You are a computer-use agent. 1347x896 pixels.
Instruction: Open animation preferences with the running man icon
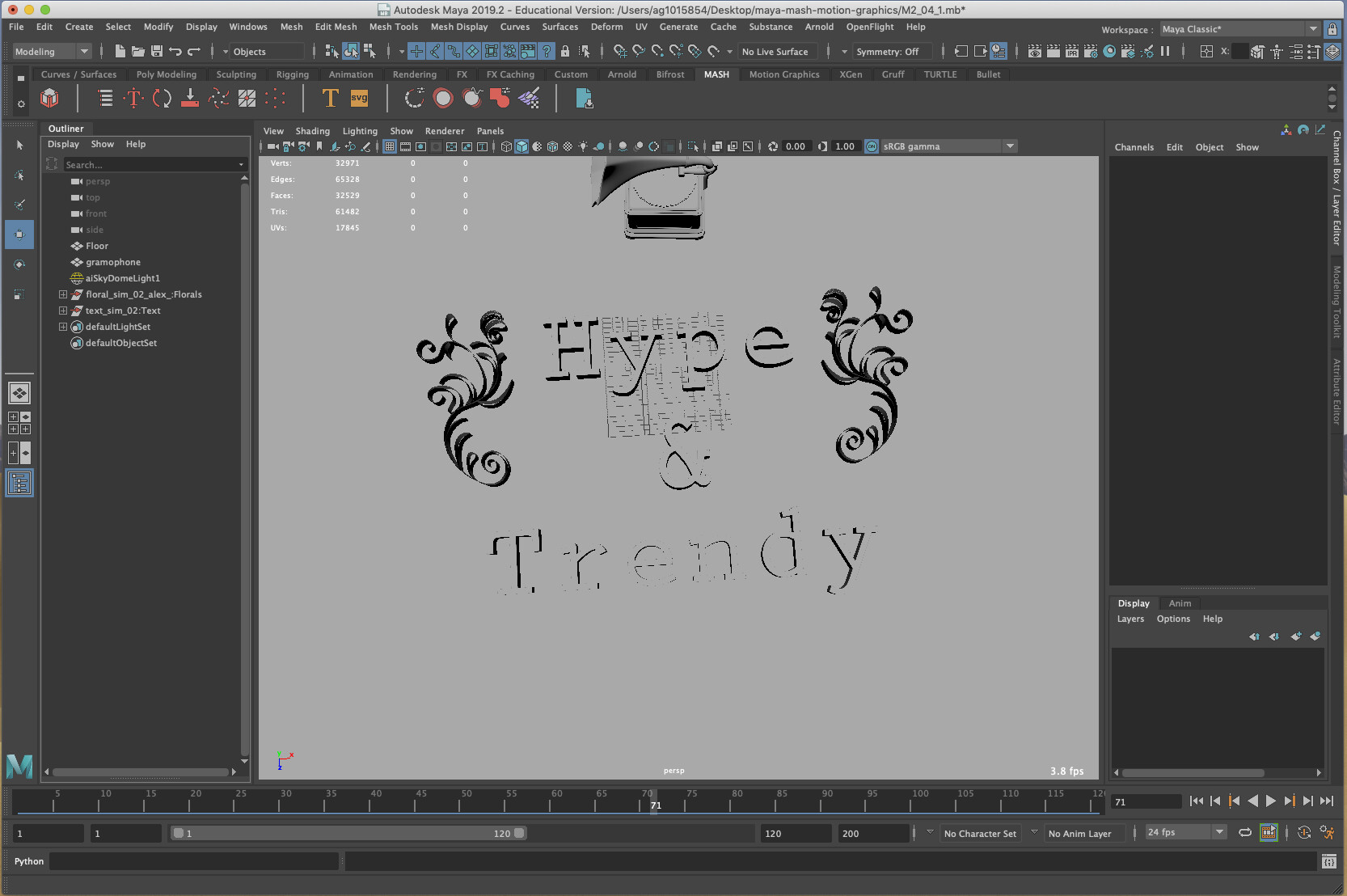(1327, 833)
